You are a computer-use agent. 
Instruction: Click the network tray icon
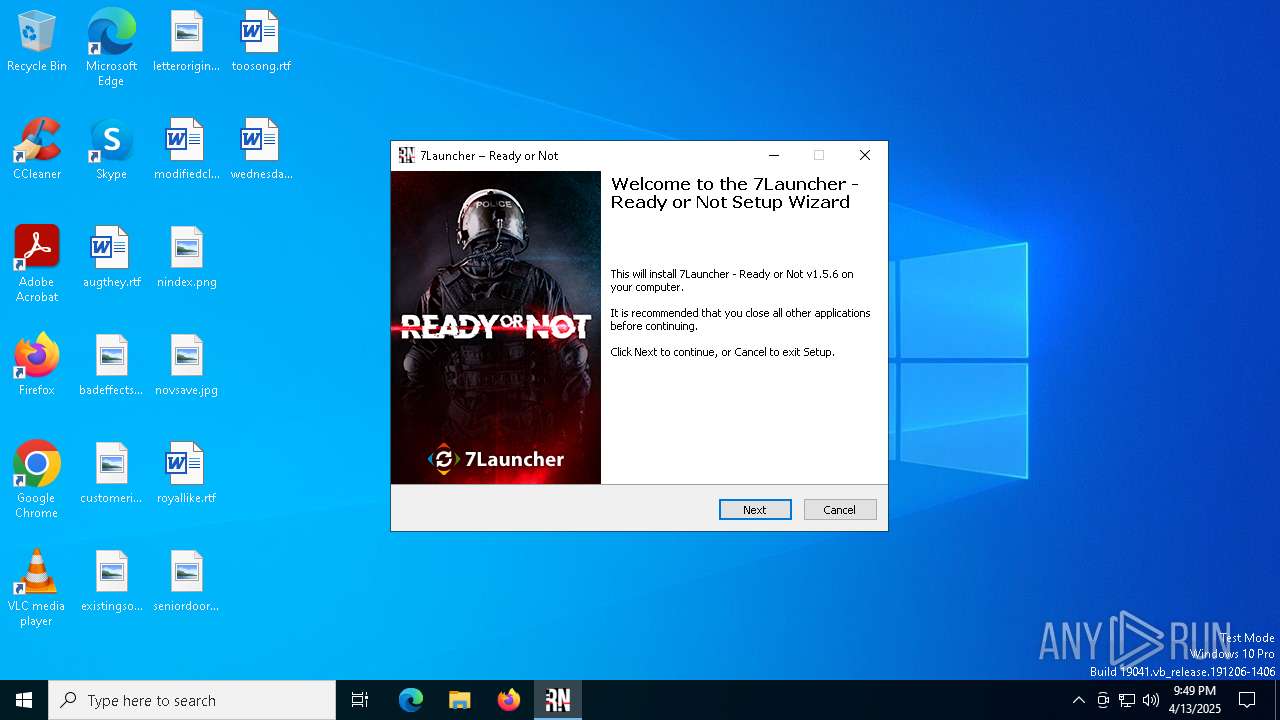click(1127, 700)
